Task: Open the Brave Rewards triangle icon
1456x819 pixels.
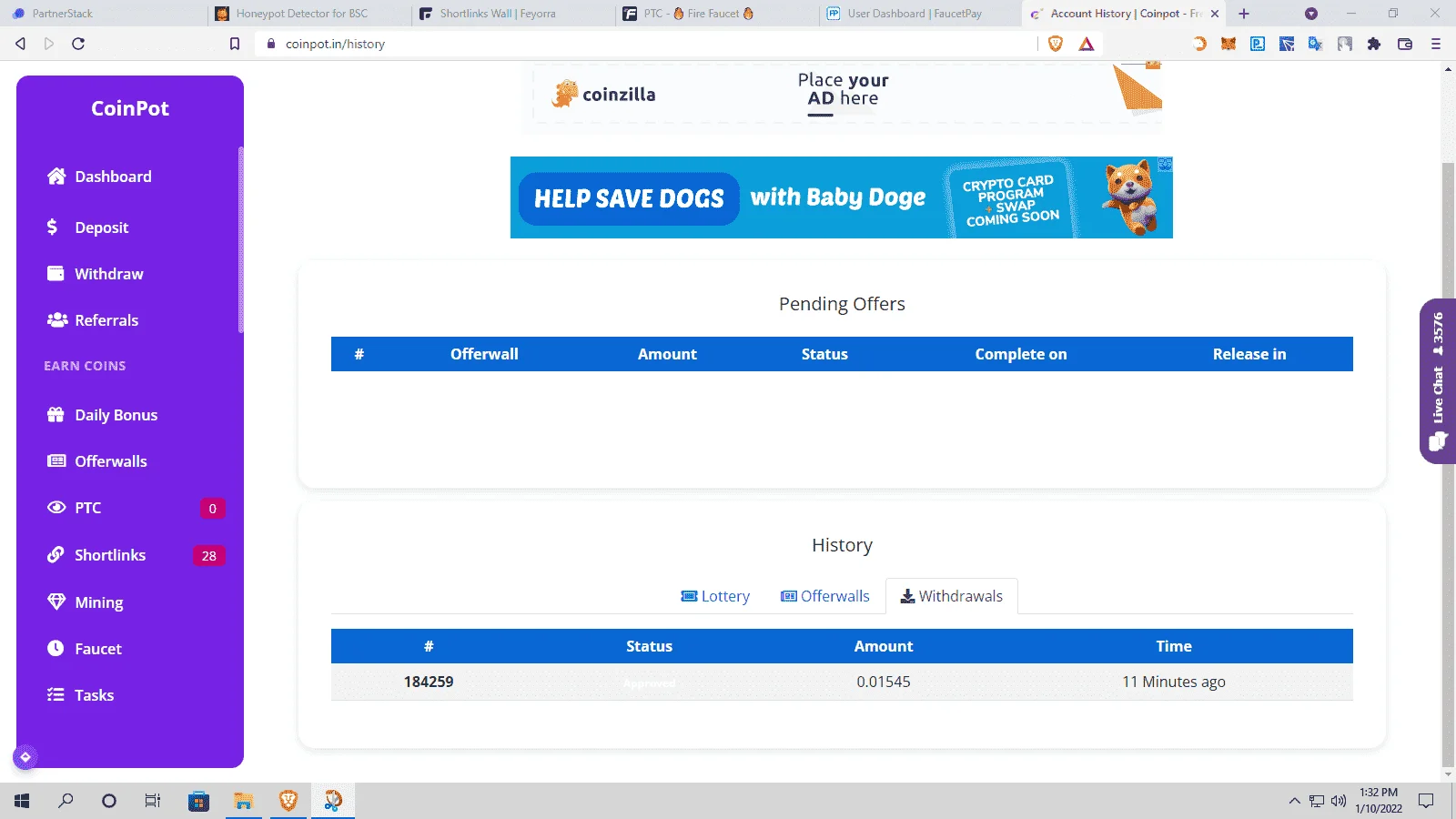Action: tap(1087, 44)
